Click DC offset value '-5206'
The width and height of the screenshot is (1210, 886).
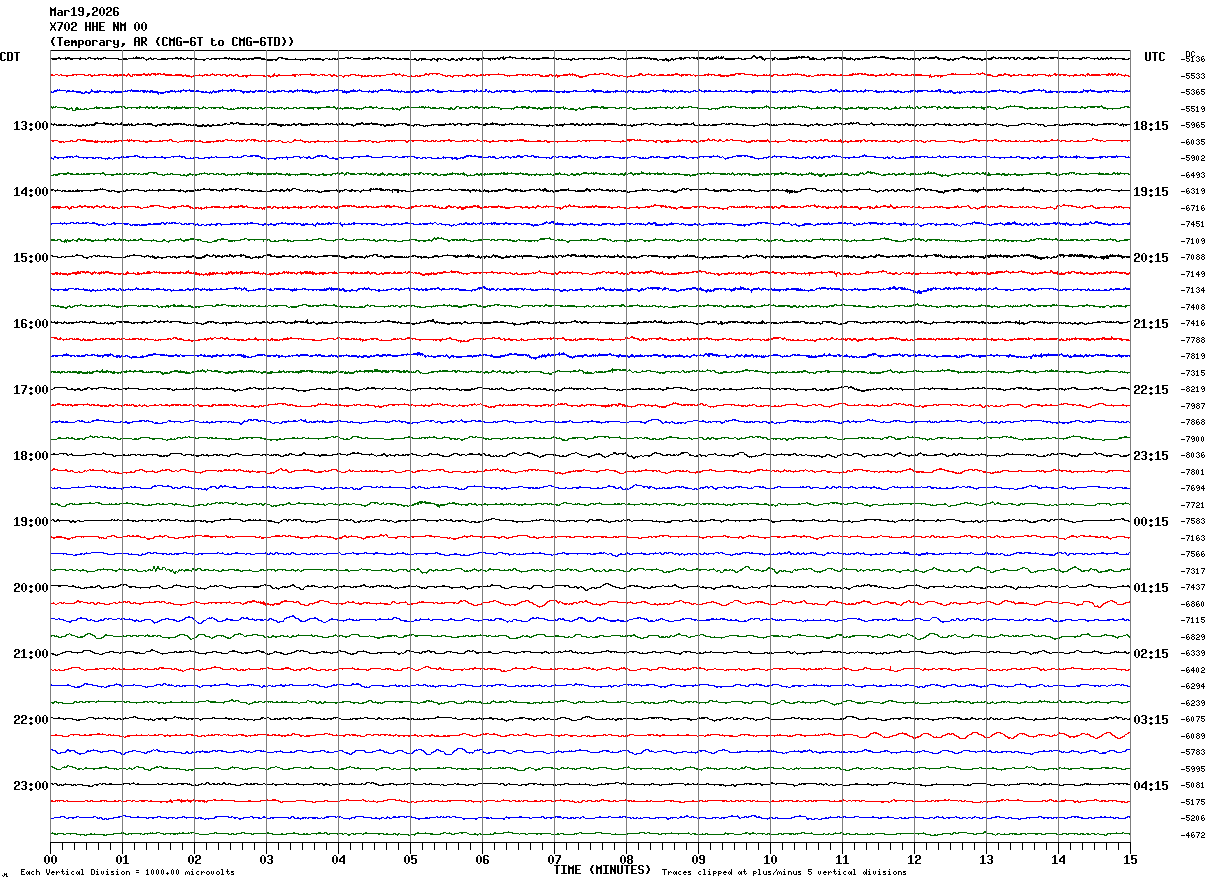[1194, 819]
